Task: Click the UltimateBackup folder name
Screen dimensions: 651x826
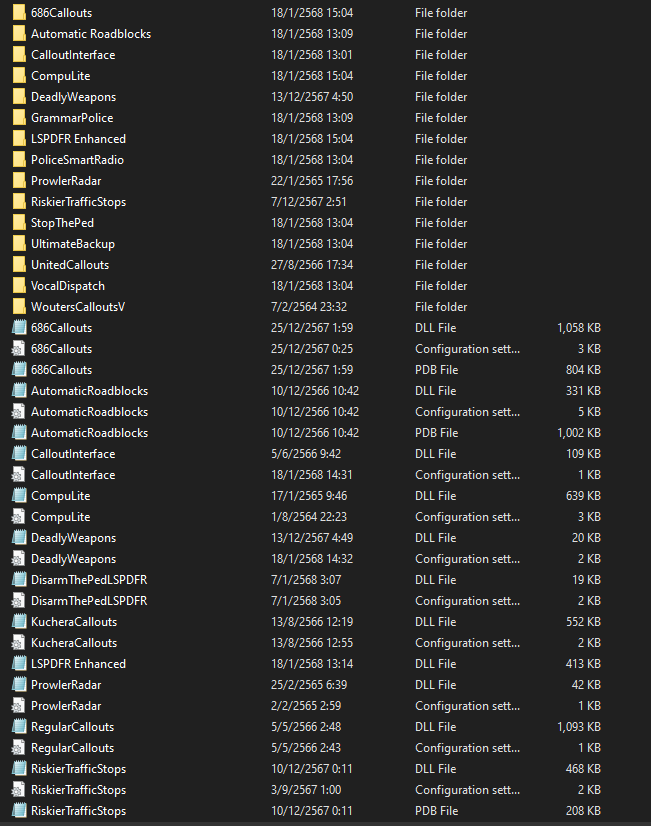Action: click(x=73, y=244)
